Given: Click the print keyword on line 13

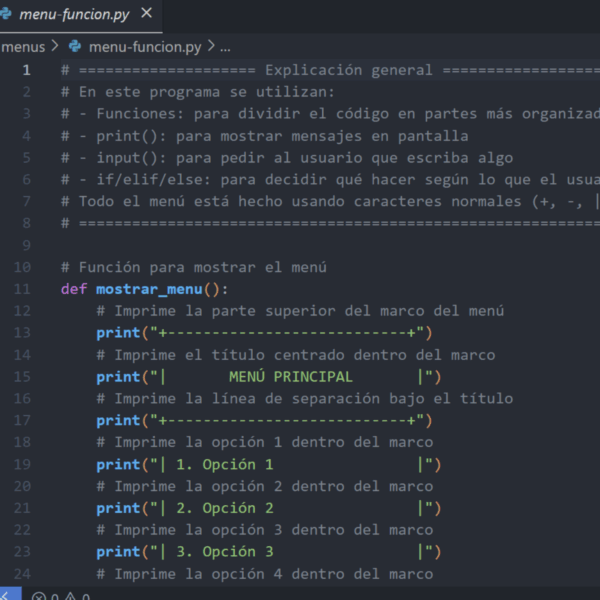Looking at the screenshot, I should click(x=118, y=333).
